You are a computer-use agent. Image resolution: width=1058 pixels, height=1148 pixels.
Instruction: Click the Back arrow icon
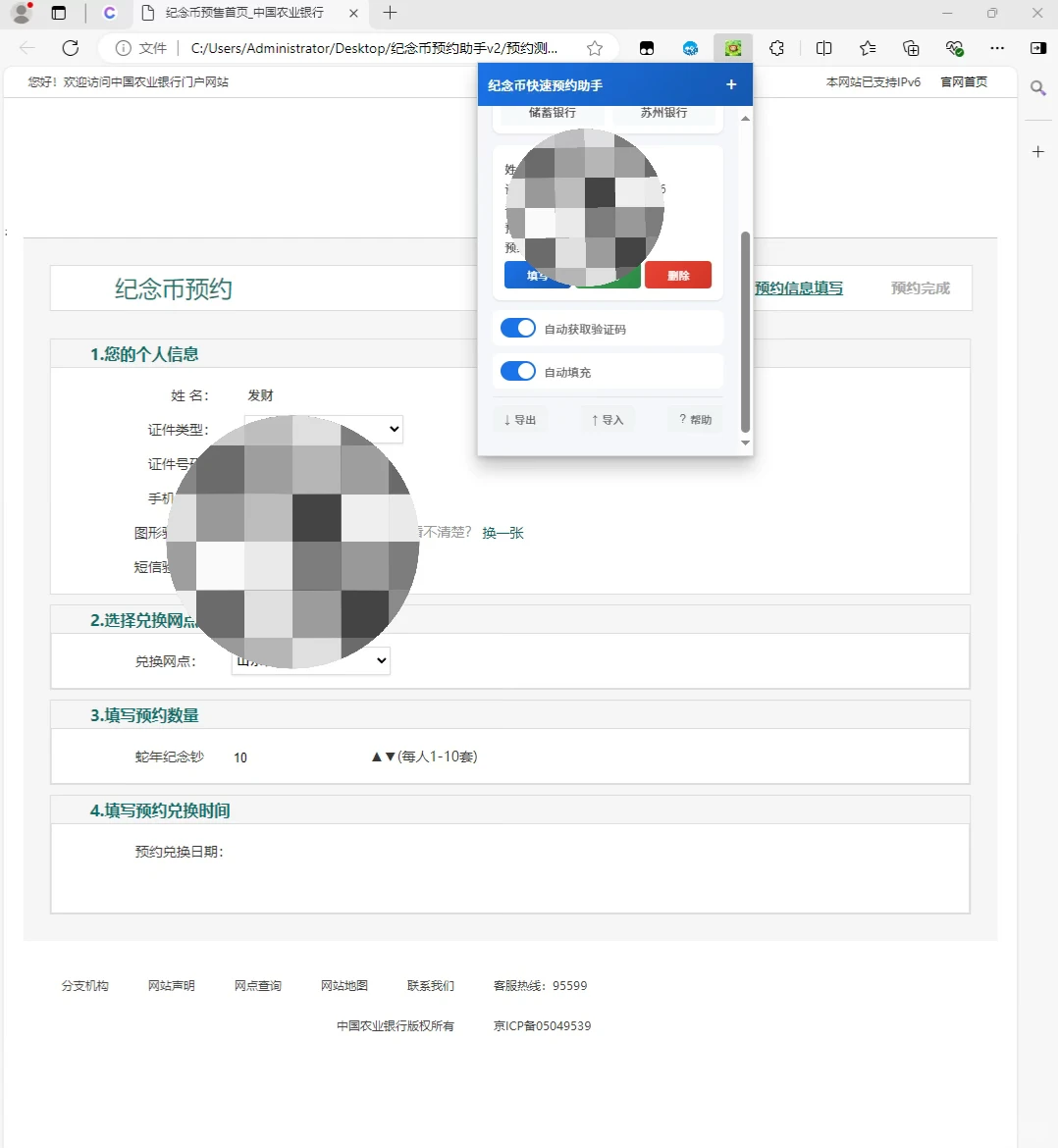click(27, 48)
